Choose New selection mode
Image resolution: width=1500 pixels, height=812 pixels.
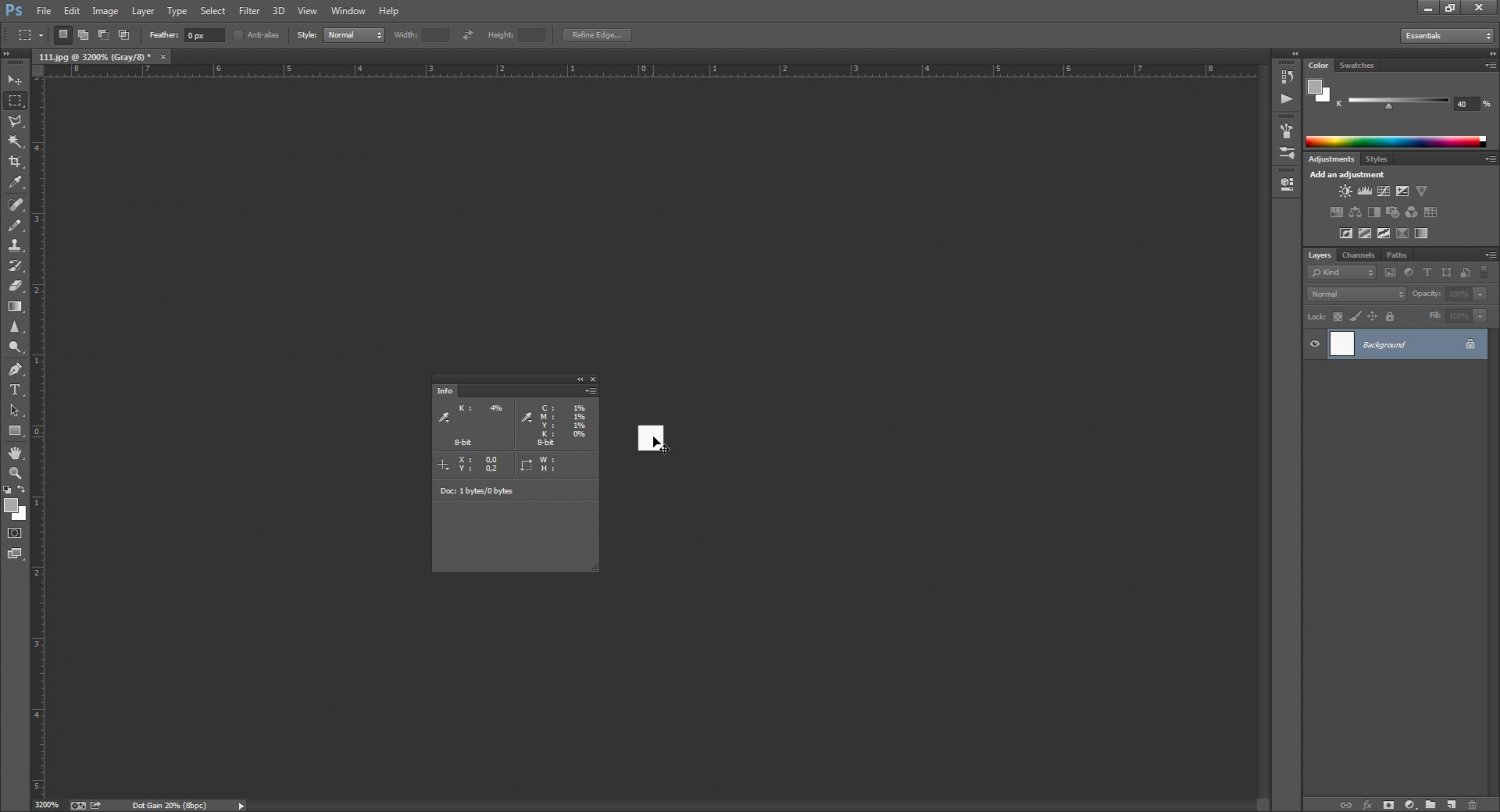(x=63, y=35)
